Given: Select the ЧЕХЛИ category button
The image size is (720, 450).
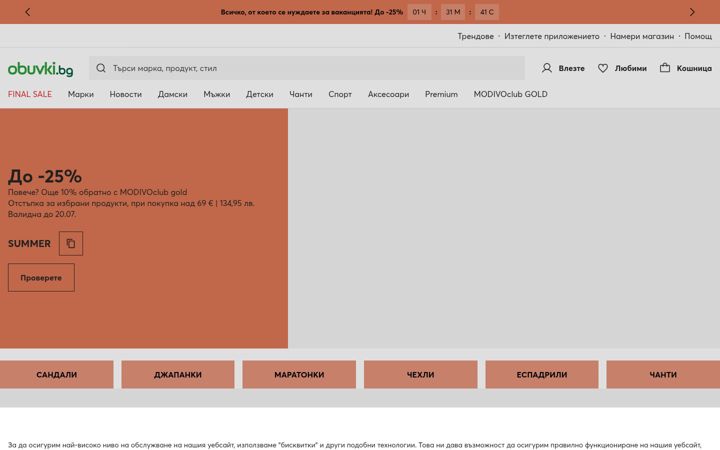Looking at the screenshot, I should (x=421, y=374).
